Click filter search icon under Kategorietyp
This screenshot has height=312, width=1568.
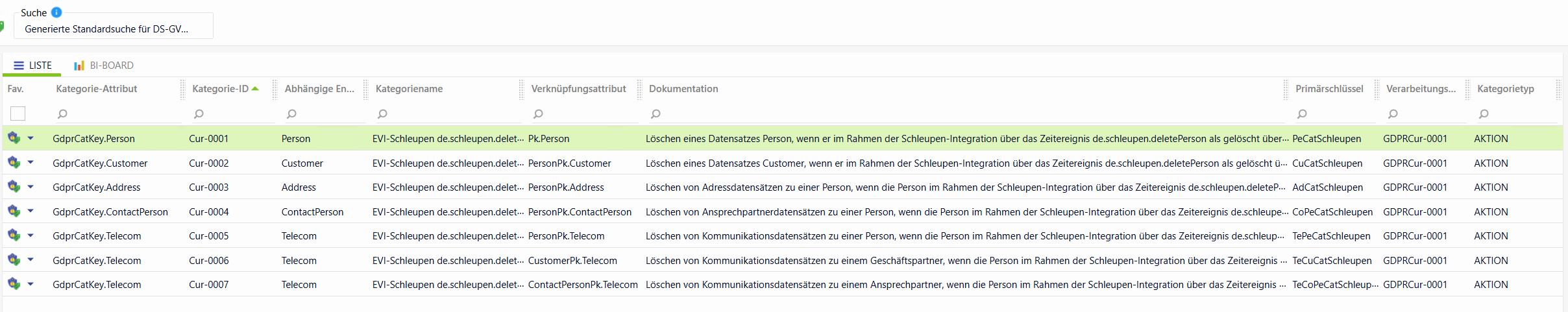[1484, 114]
